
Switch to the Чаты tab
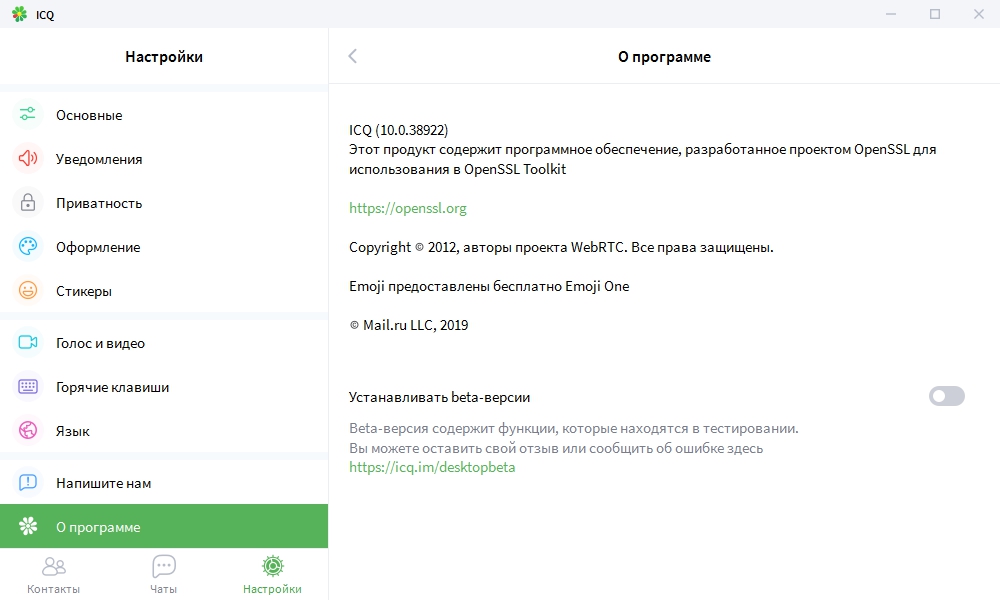(163, 575)
